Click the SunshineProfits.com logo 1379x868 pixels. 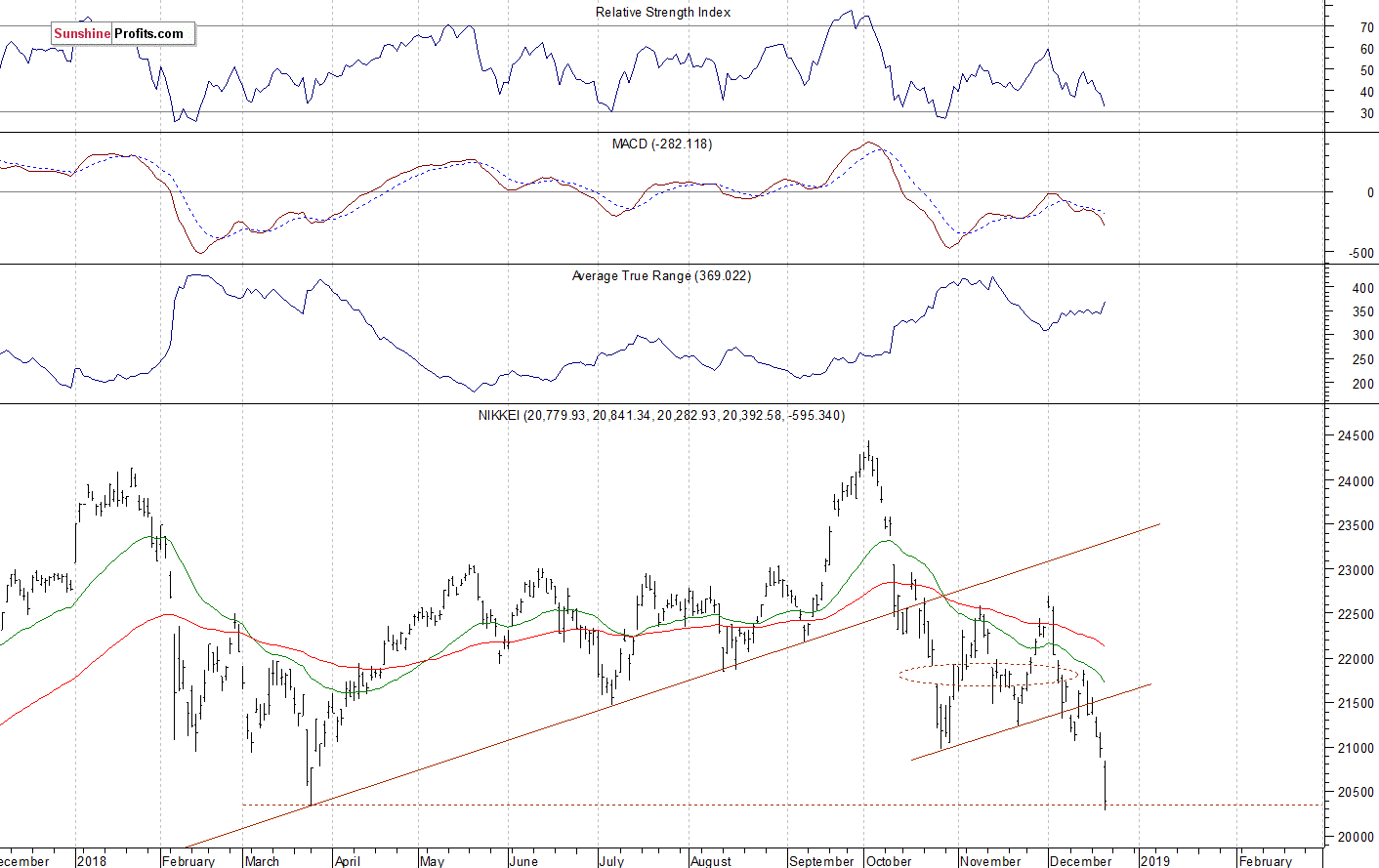pyautogui.click(x=123, y=33)
